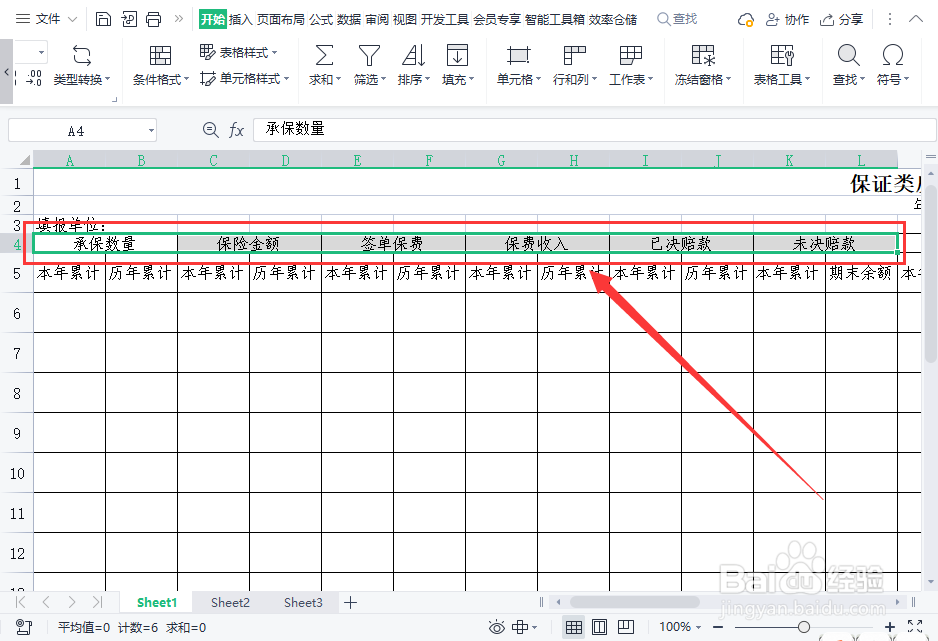The width and height of the screenshot is (938, 641).
Task: Click the cloud sync status icon
Action: click(745, 20)
